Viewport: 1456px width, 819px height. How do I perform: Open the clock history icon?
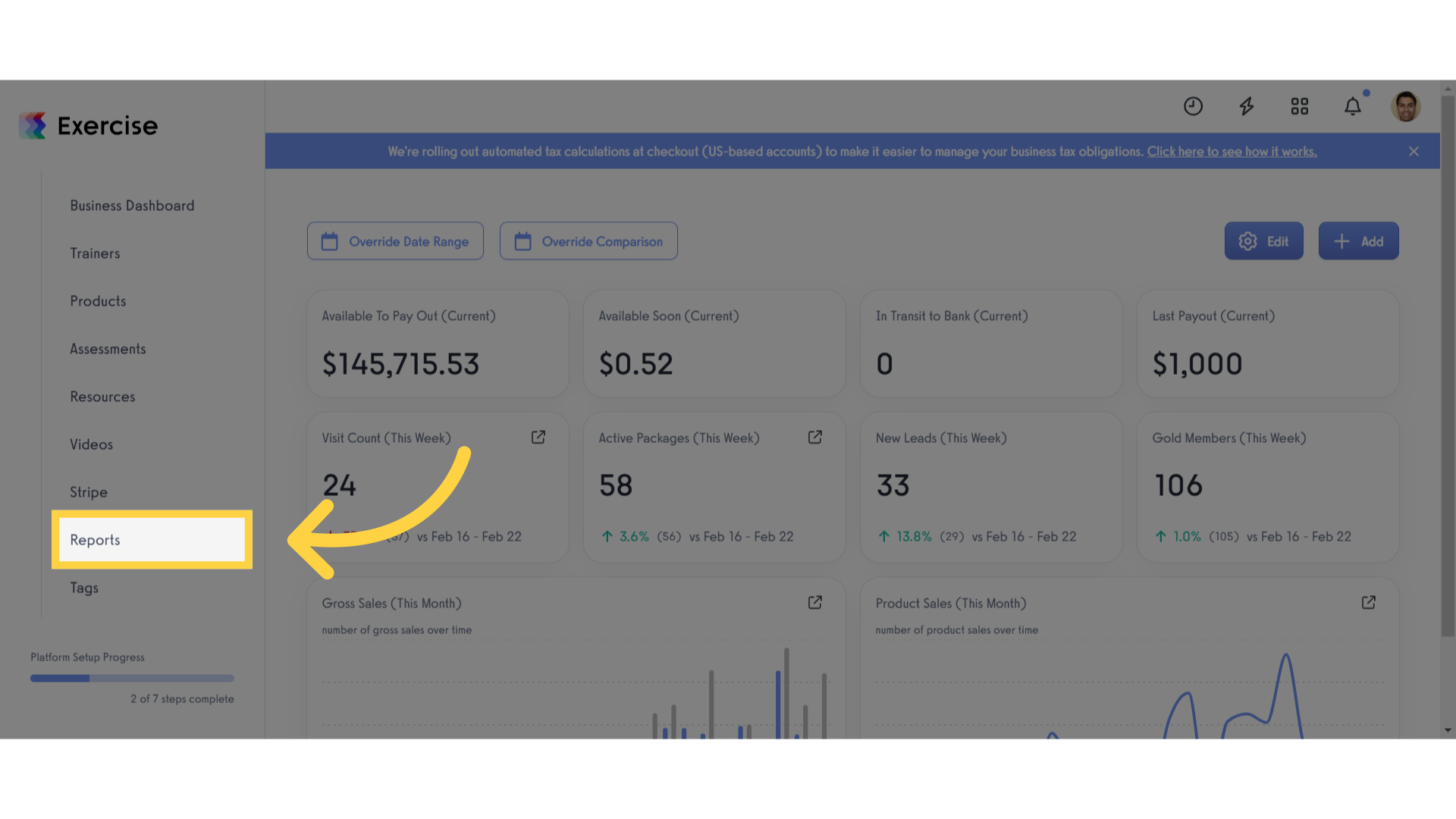[x=1193, y=106]
